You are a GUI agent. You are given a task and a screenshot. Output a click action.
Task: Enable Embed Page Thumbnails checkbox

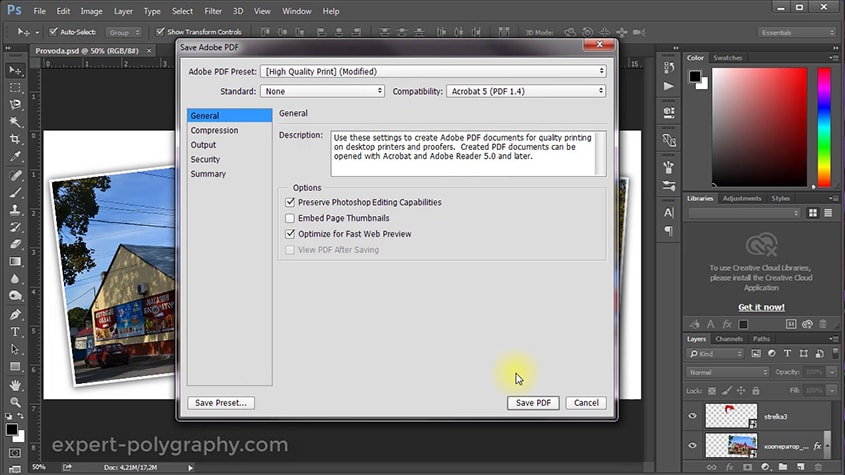(x=290, y=218)
